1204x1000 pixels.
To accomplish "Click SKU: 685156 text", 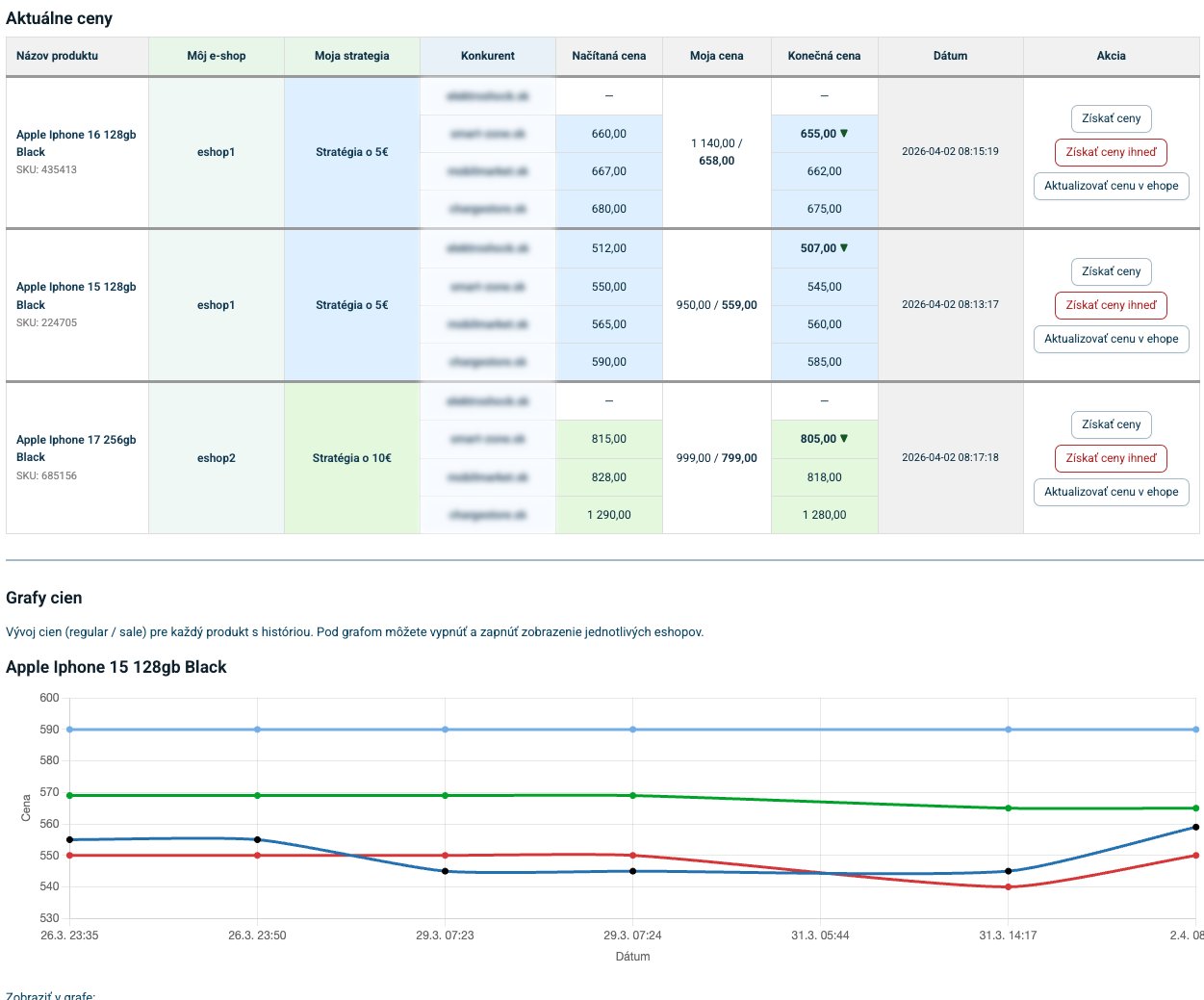I will tap(46, 475).
